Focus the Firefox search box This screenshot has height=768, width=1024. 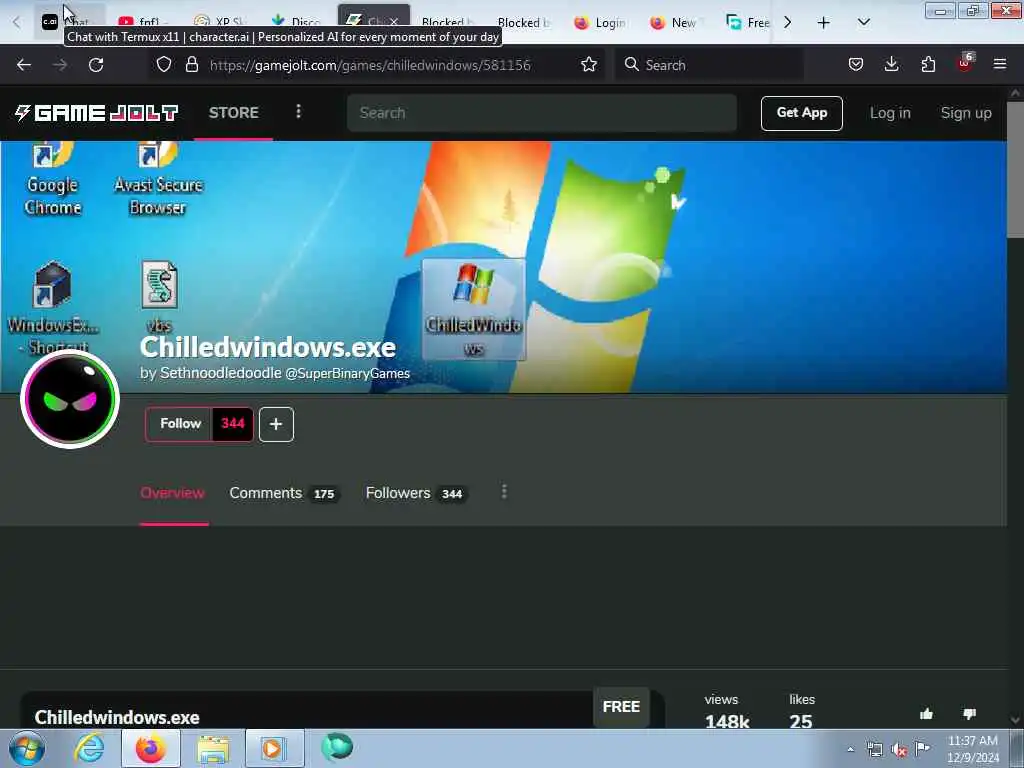tap(709, 65)
